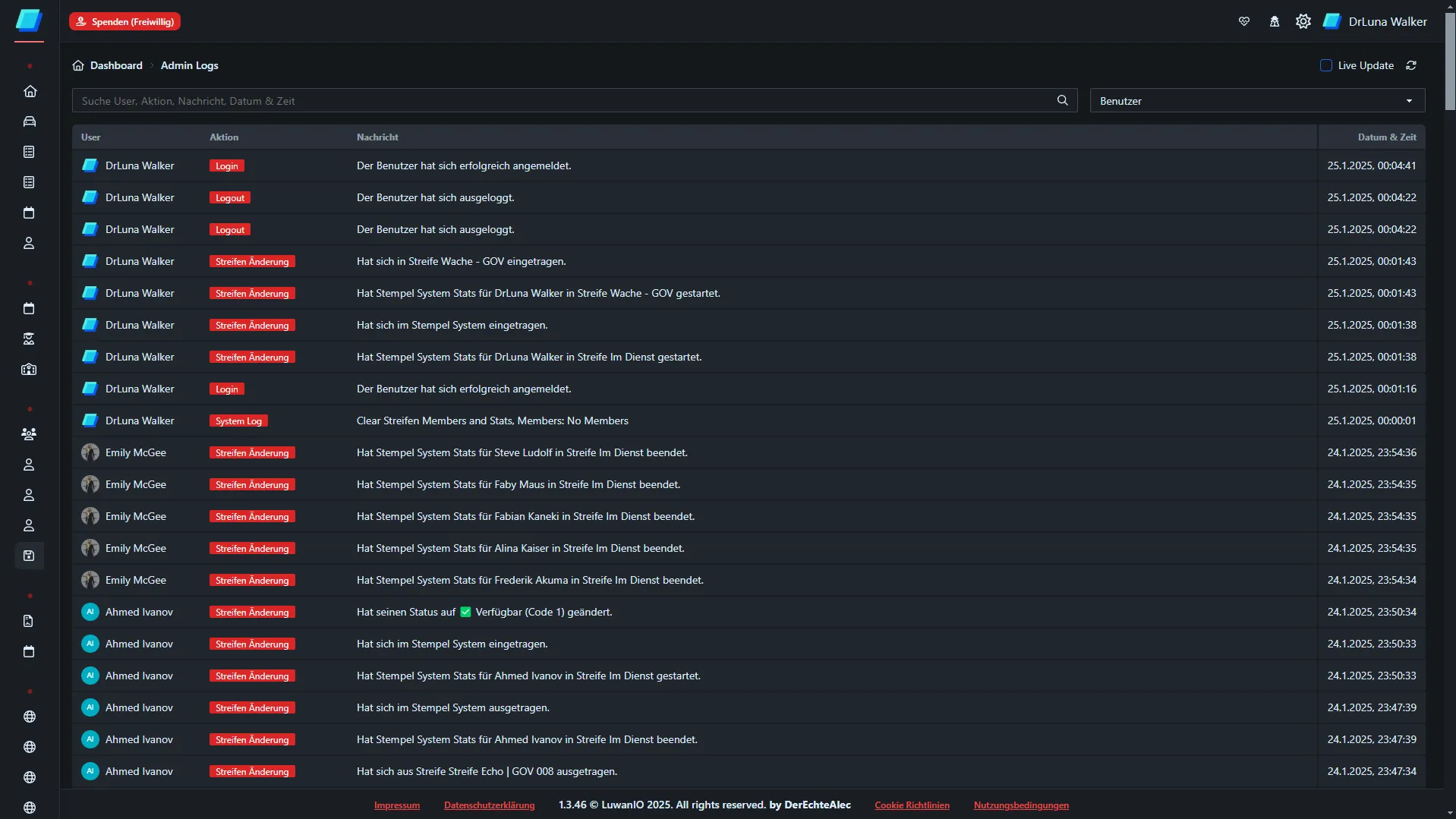Select the people group icon in the sidebar
The width and height of the screenshot is (1456, 819).
pos(29,434)
